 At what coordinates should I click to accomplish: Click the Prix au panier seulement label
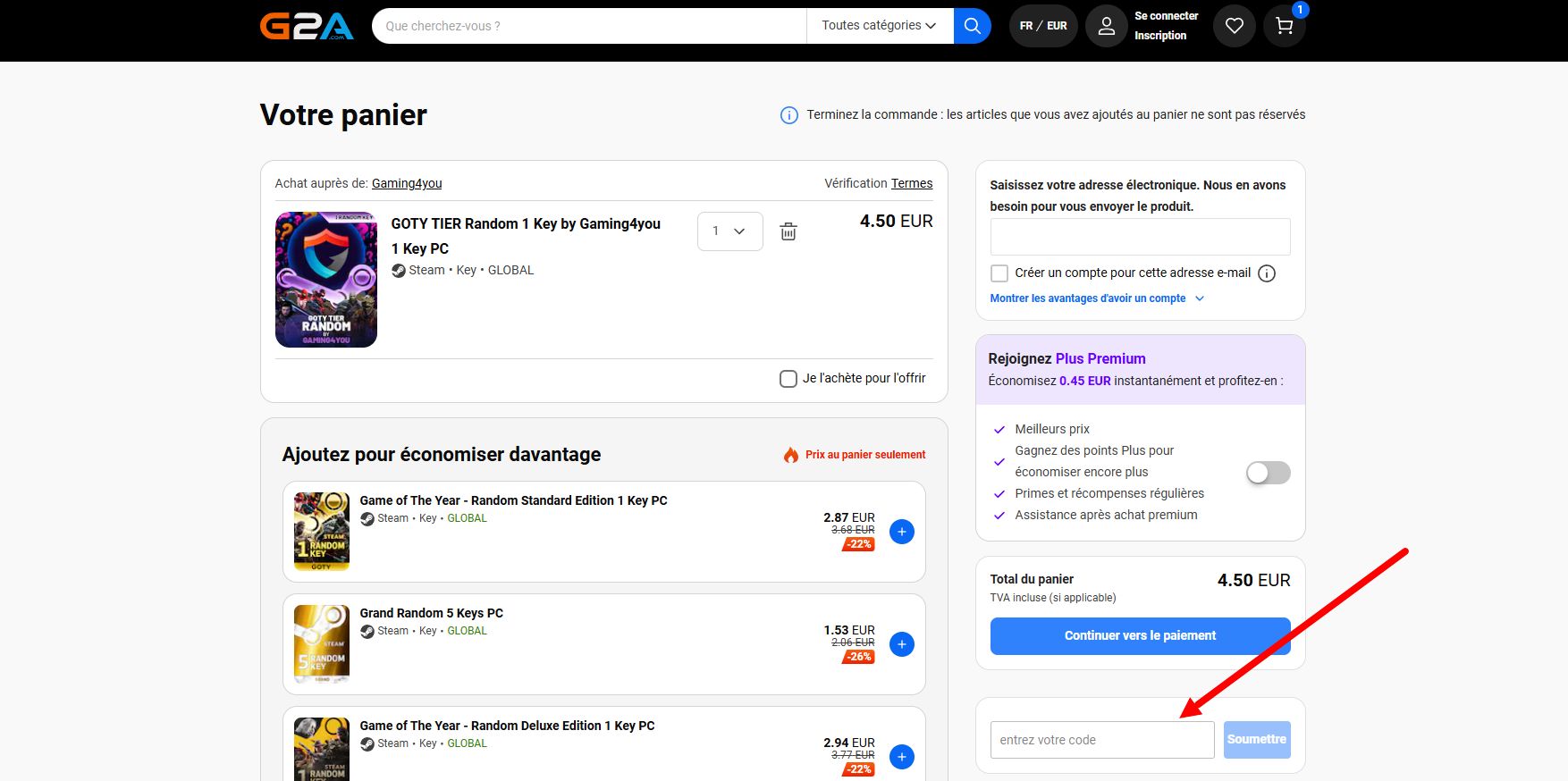click(x=865, y=455)
